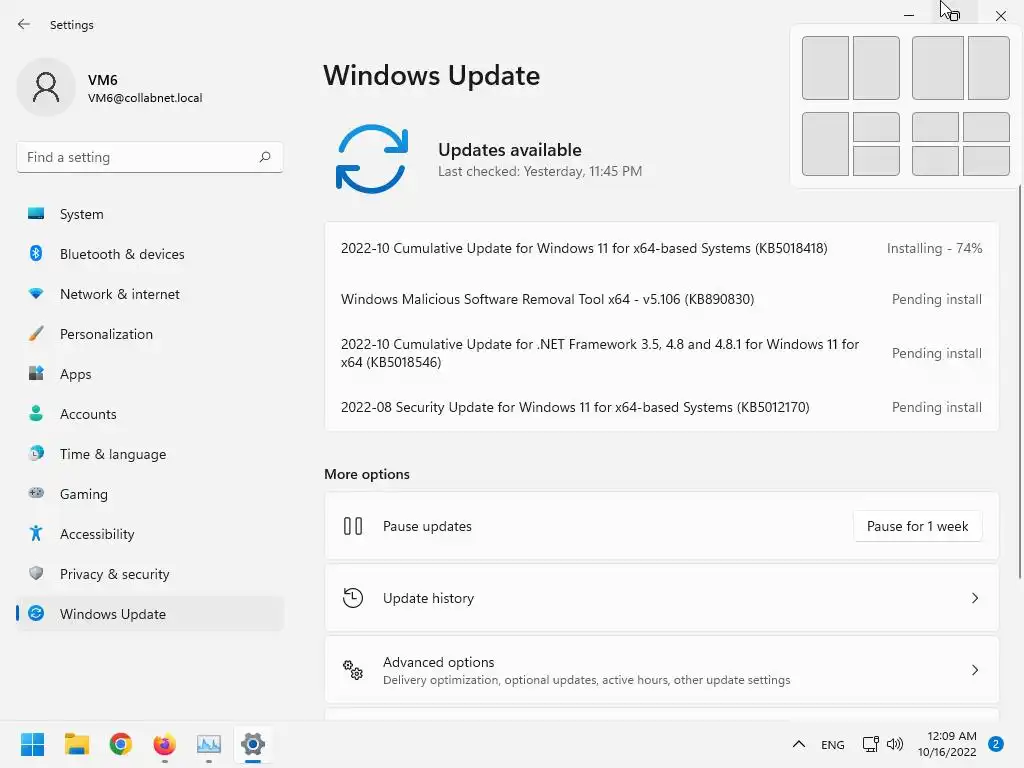Screen dimensions: 1024x768
Task: Click the ENG language indicator
Action: (x=832, y=744)
